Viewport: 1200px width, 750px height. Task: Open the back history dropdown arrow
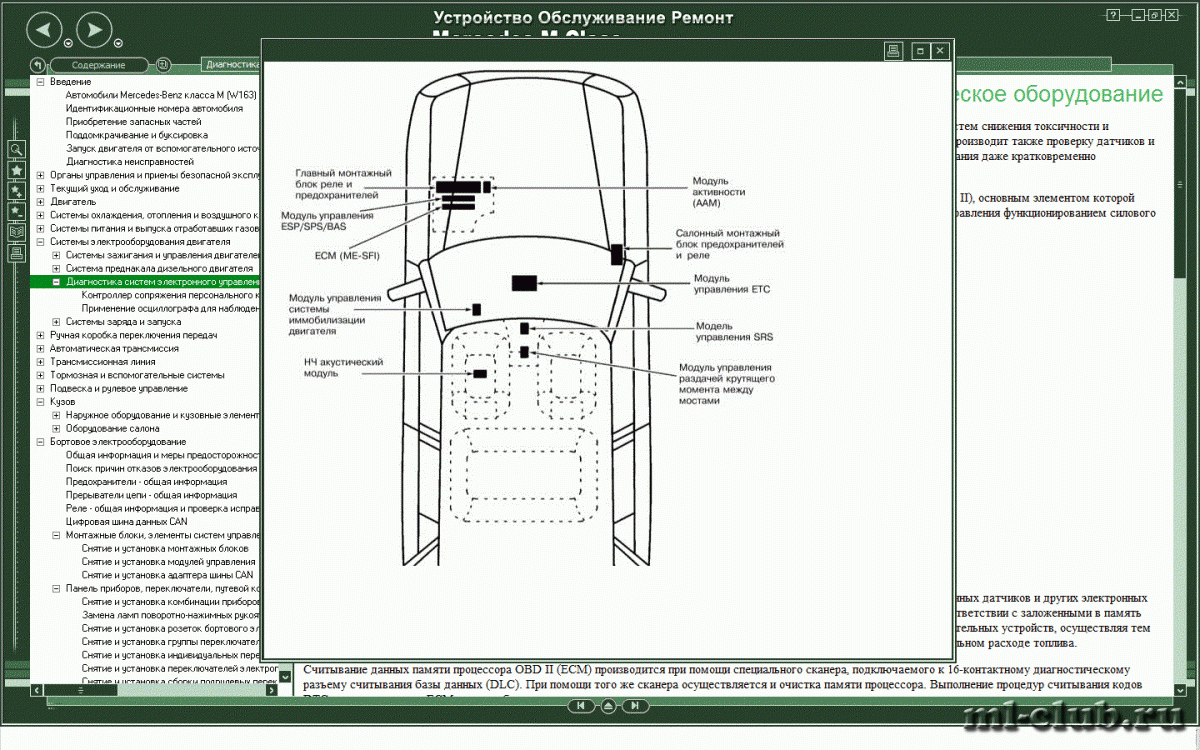coord(67,45)
